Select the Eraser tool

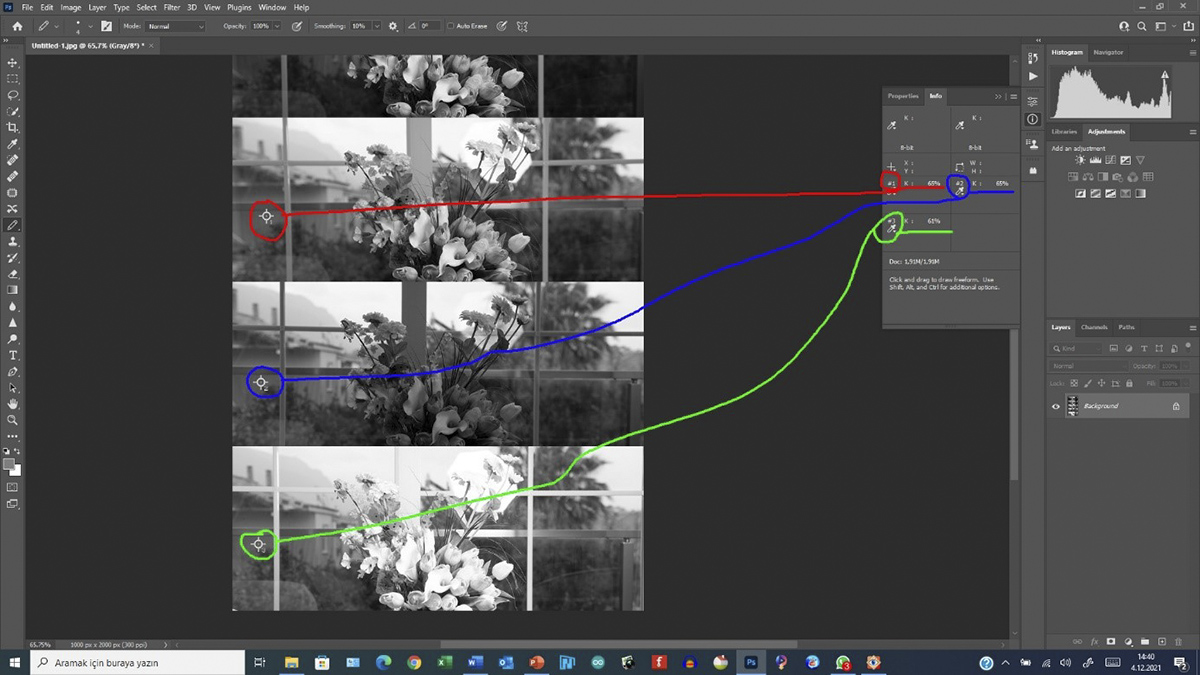[13, 273]
